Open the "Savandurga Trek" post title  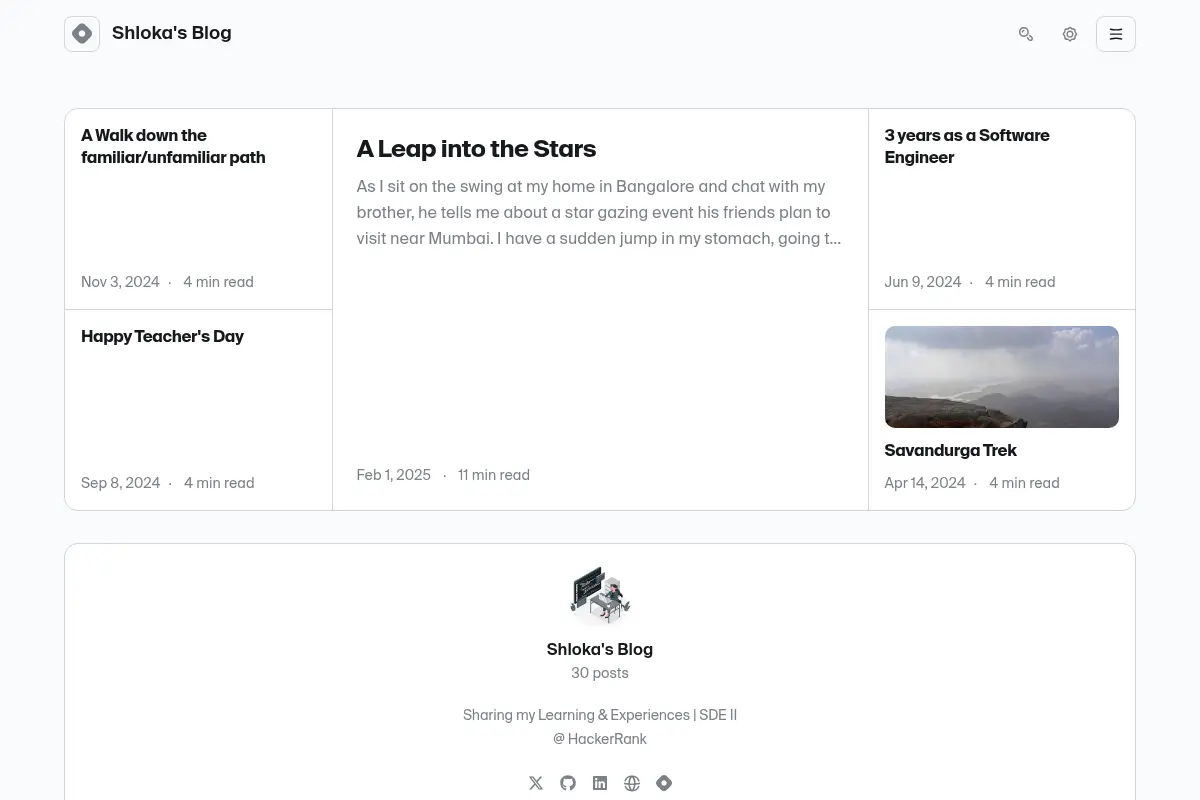950,450
